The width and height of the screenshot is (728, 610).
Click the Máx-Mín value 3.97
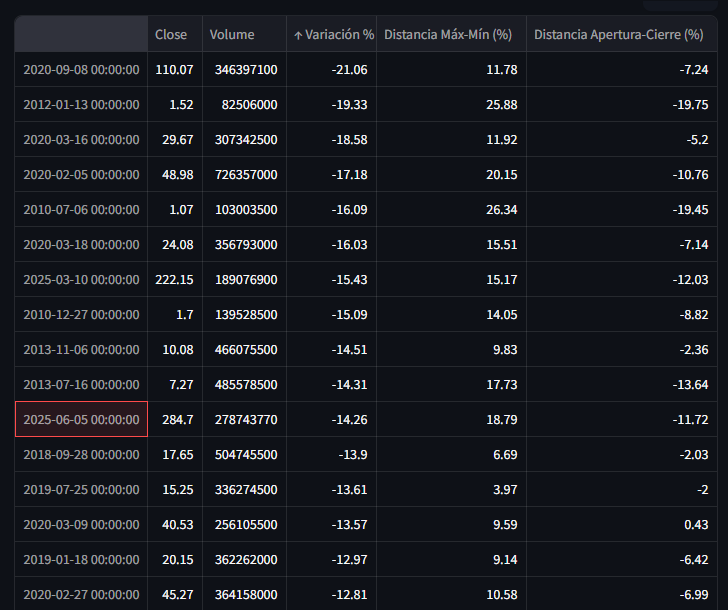pos(451,489)
